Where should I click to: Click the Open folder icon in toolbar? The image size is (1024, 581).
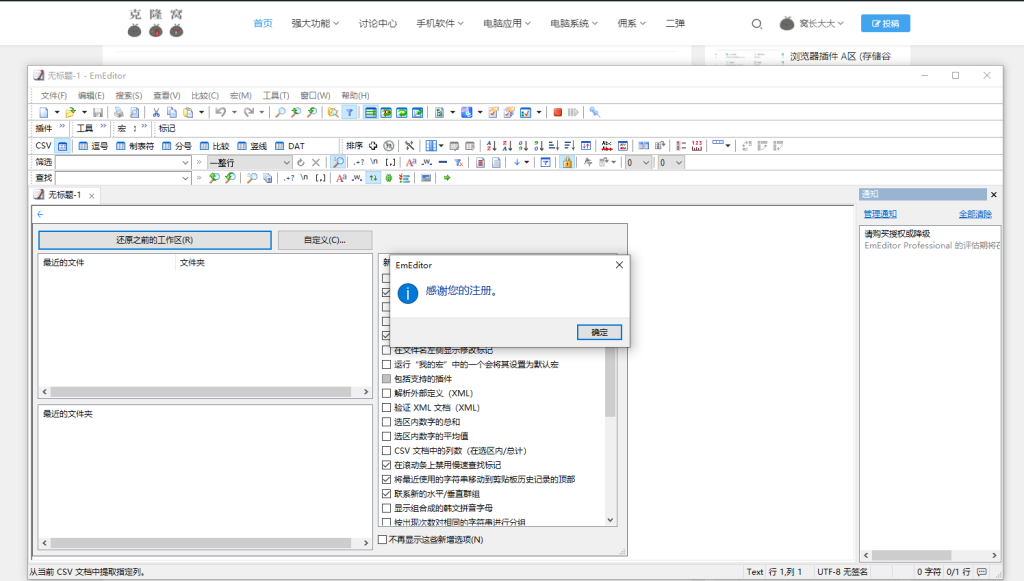[x=71, y=112]
